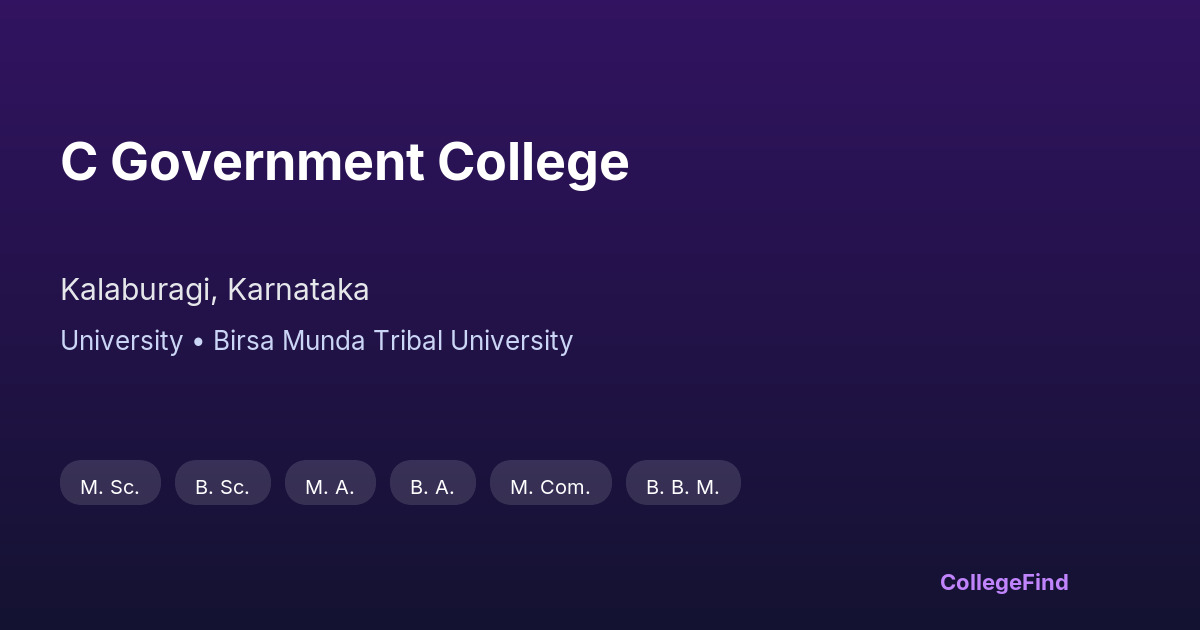The height and width of the screenshot is (630, 1200).
Task: Click the University type label before the bullet
Action: (x=121, y=341)
